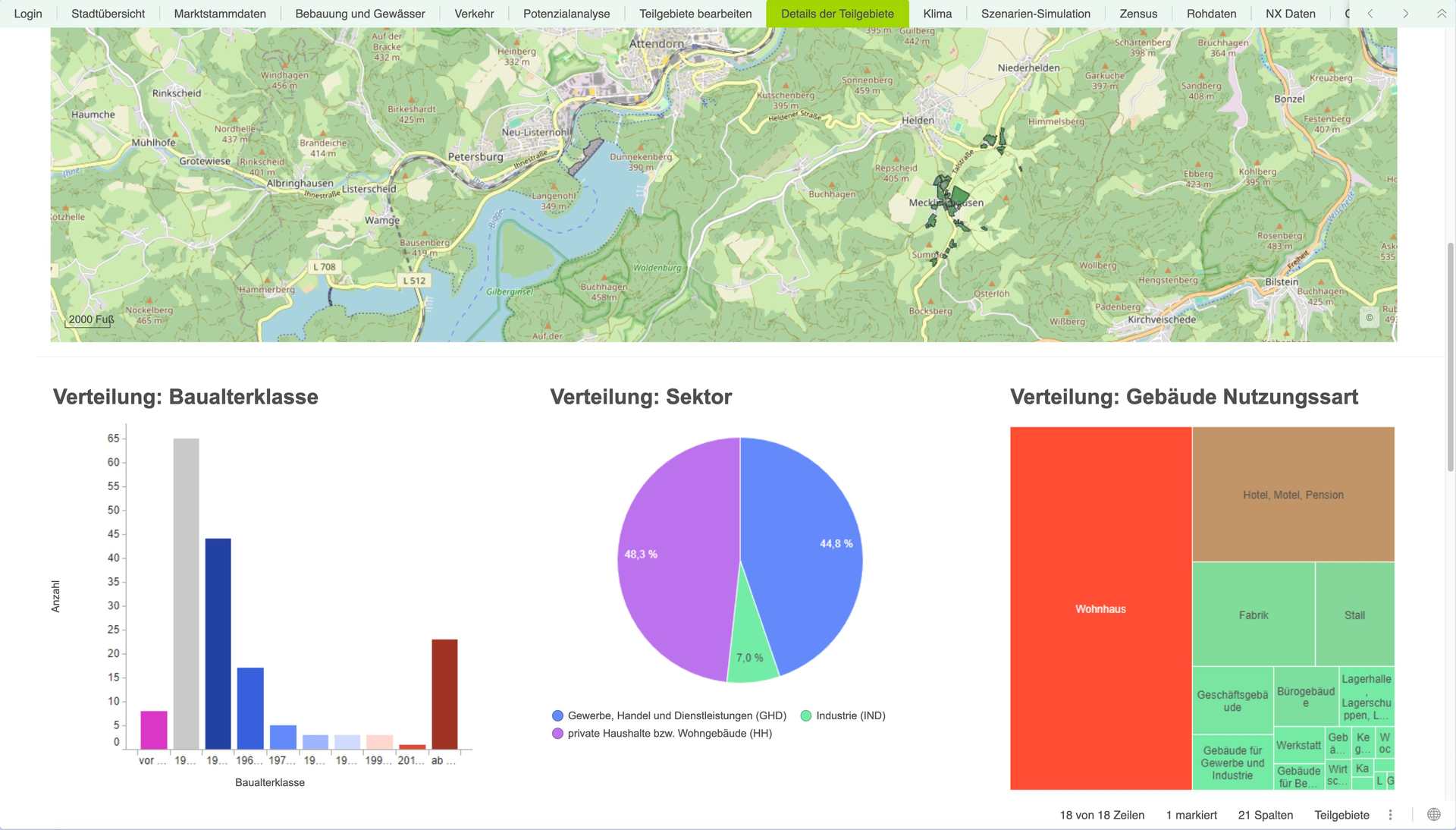Click the dark blue bar reaching 44
1456x830 pixels.
tap(218, 643)
